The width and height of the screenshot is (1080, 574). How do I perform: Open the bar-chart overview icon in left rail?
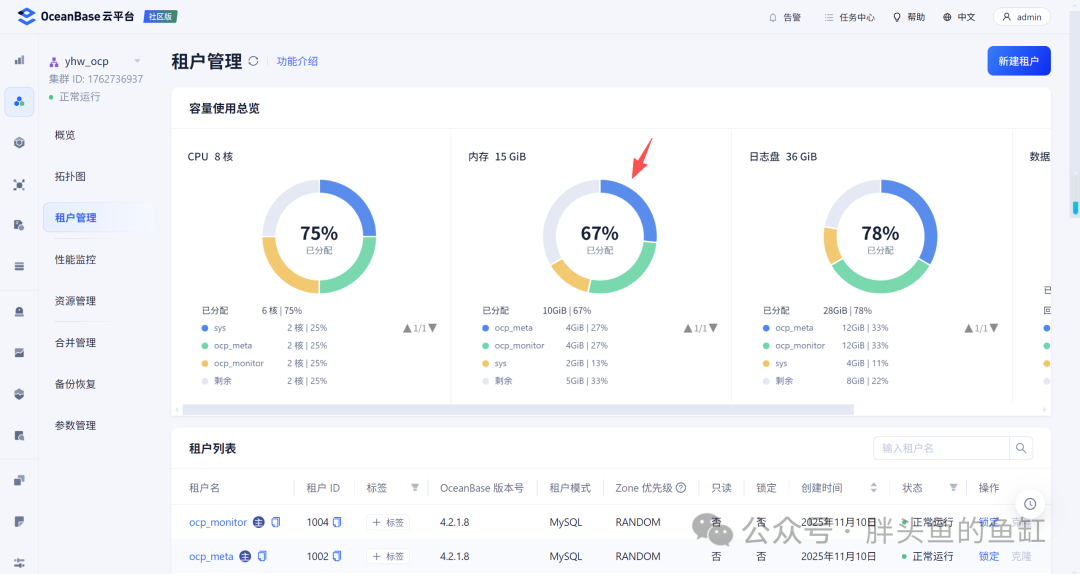pyautogui.click(x=19, y=60)
